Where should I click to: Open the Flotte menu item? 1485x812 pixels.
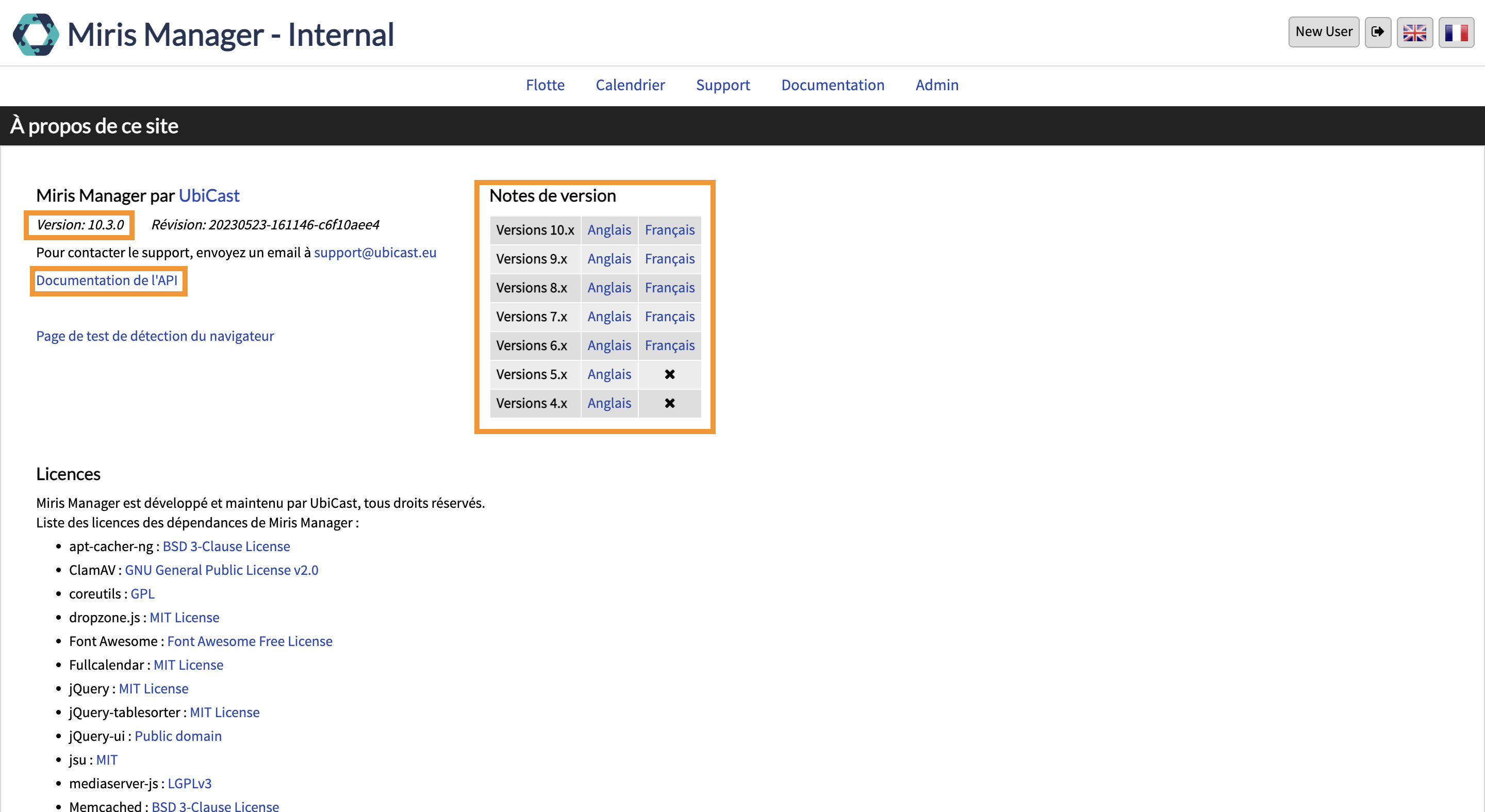pyautogui.click(x=545, y=85)
